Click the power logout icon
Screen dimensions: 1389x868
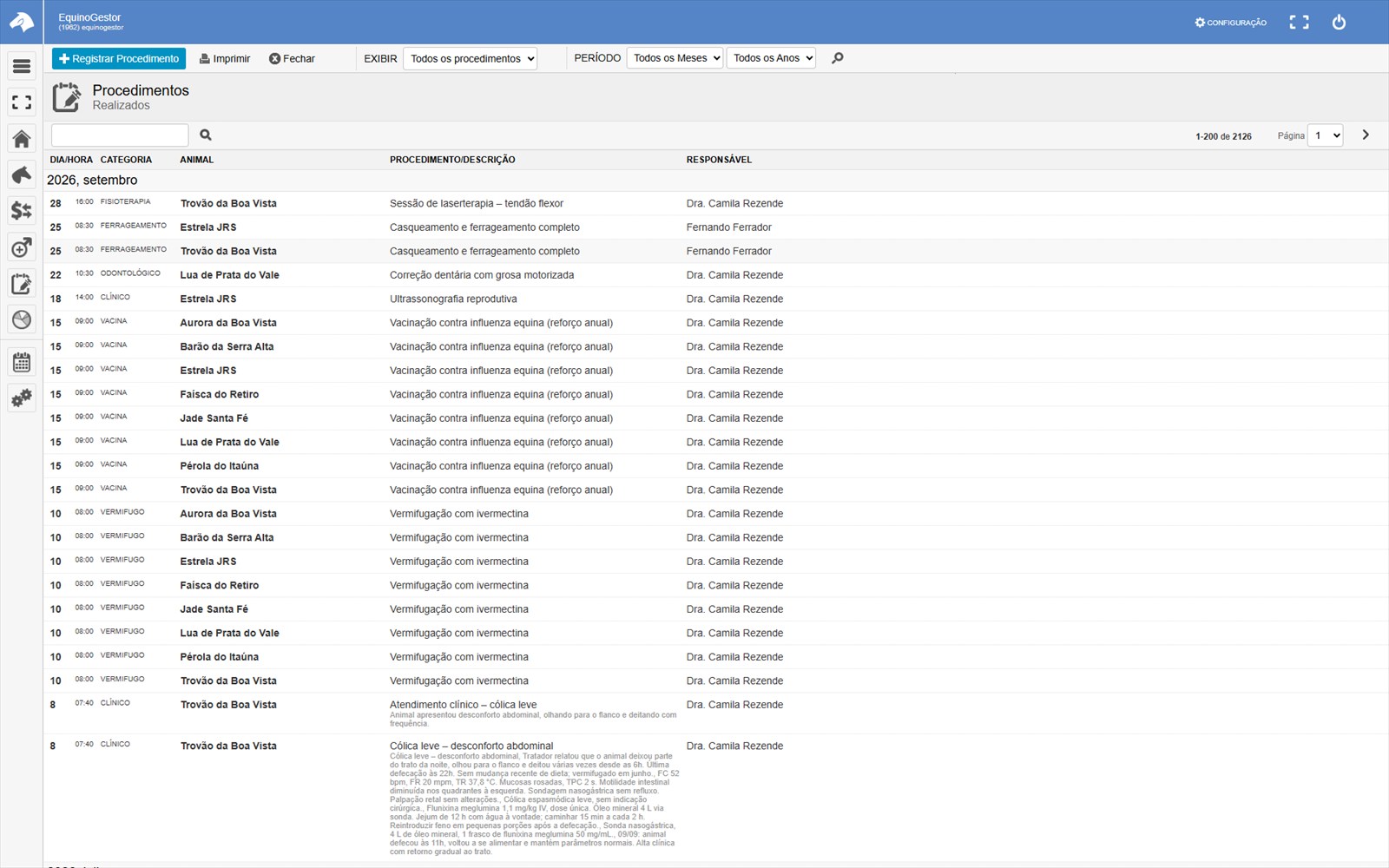pyautogui.click(x=1339, y=23)
